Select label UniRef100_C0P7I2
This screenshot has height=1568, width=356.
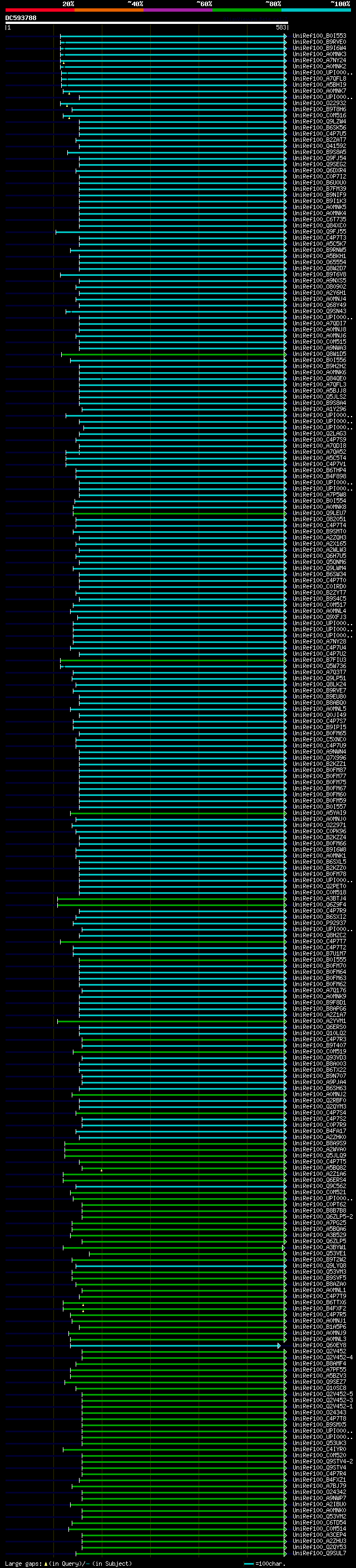pyautogui.click(x=319, y=176)
